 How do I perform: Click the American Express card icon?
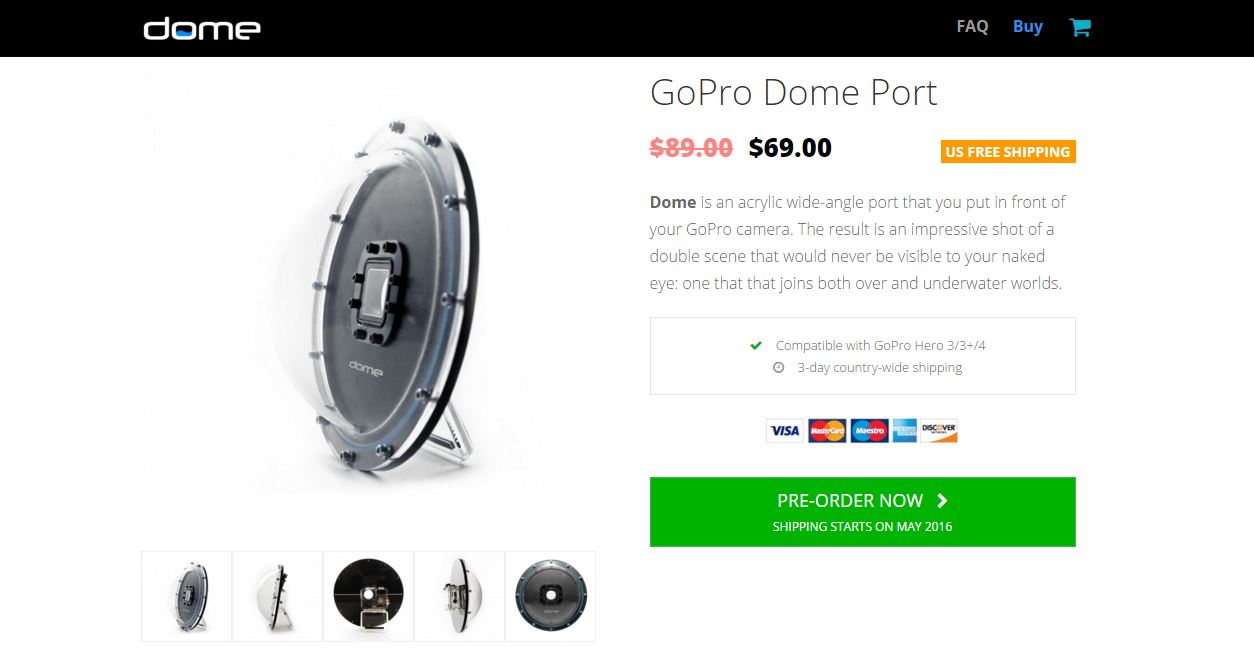click(x=905, y=431)
